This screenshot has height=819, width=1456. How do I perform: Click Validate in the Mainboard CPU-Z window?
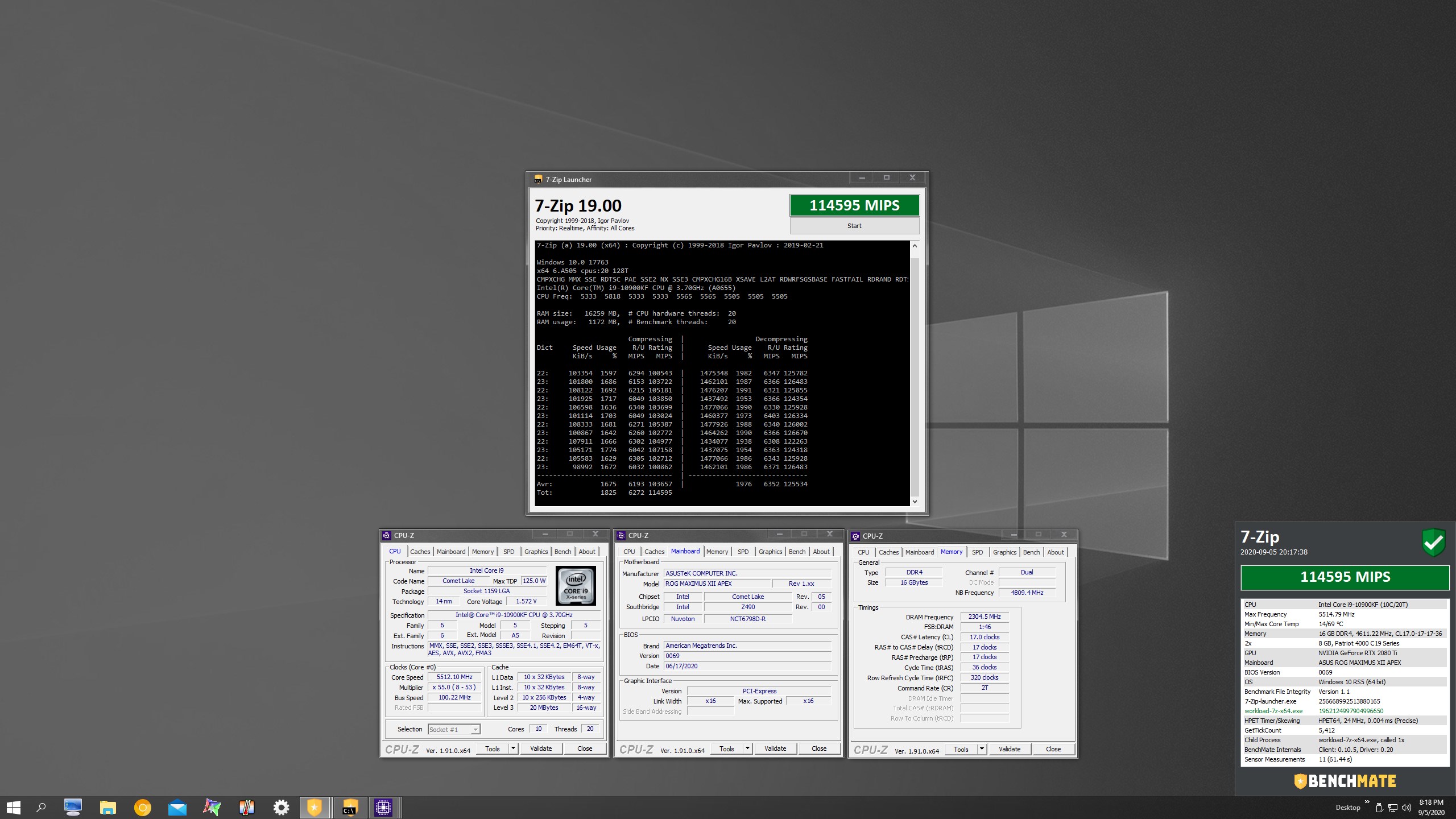775,748
